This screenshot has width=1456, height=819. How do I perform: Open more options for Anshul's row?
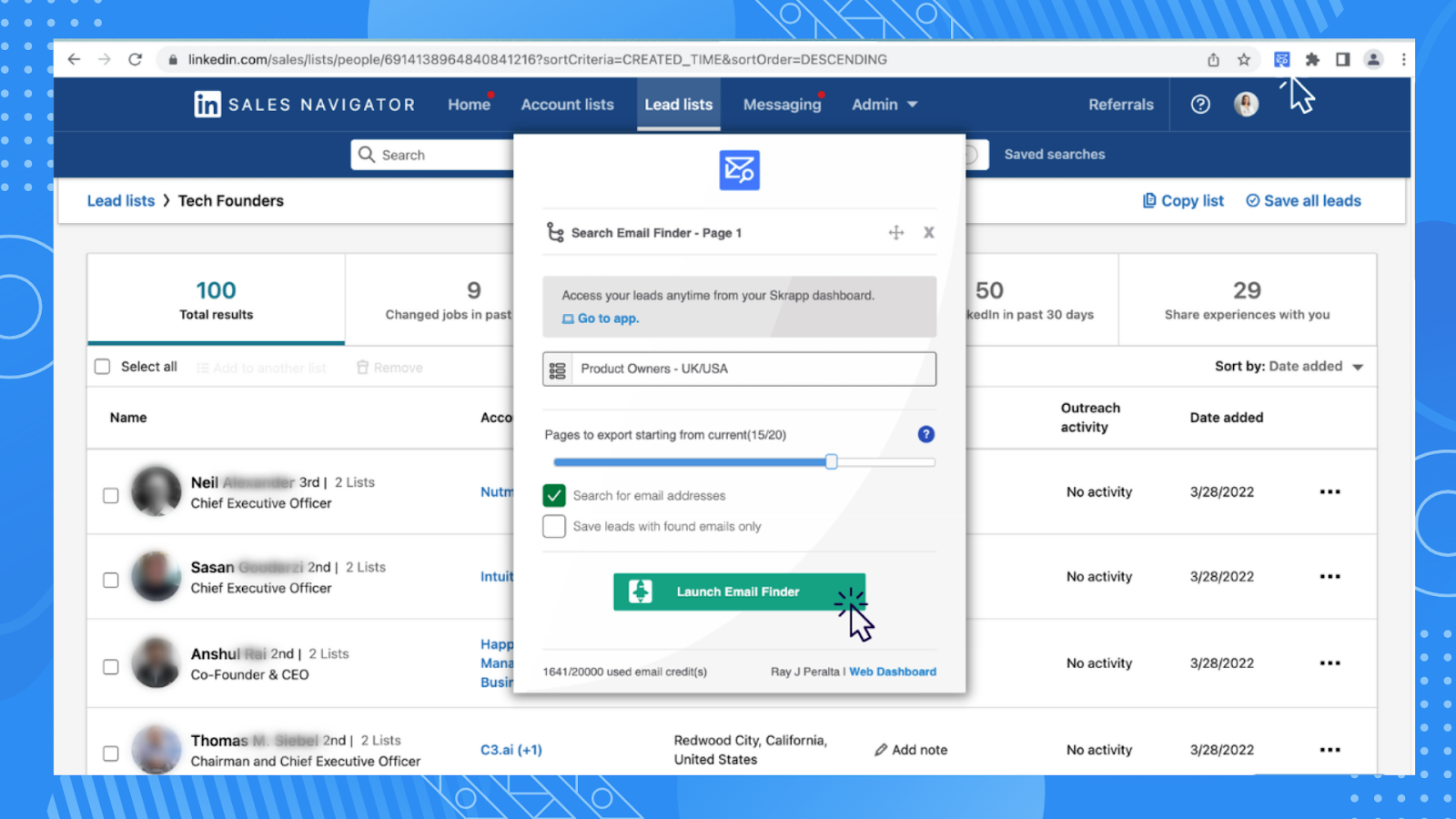[1330, 663]
